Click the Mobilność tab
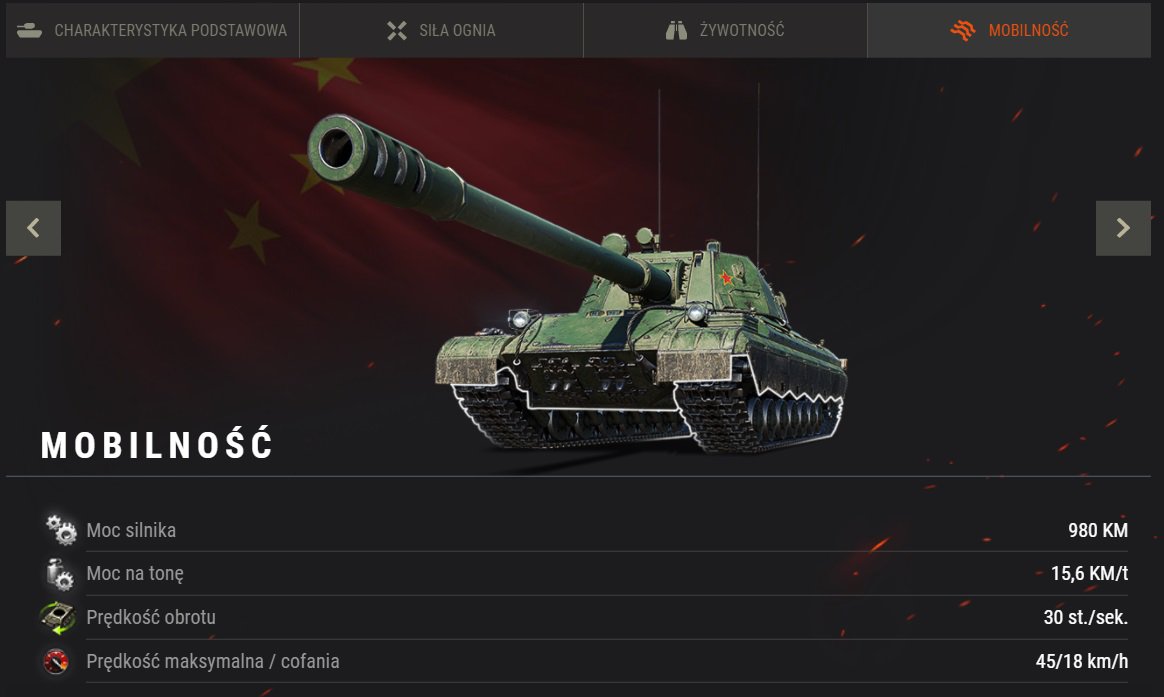1164x697 pixels. click(1009, 30)
